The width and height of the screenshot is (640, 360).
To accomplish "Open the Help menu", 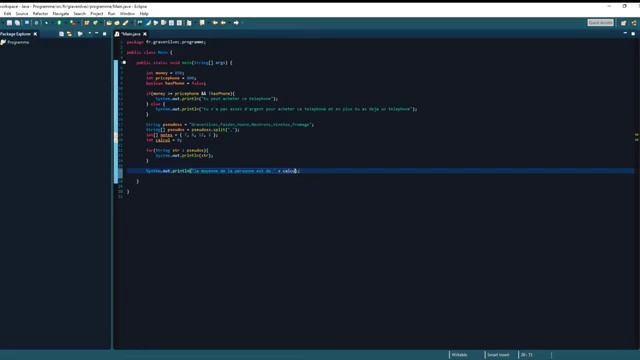I will tap(144, 13).
